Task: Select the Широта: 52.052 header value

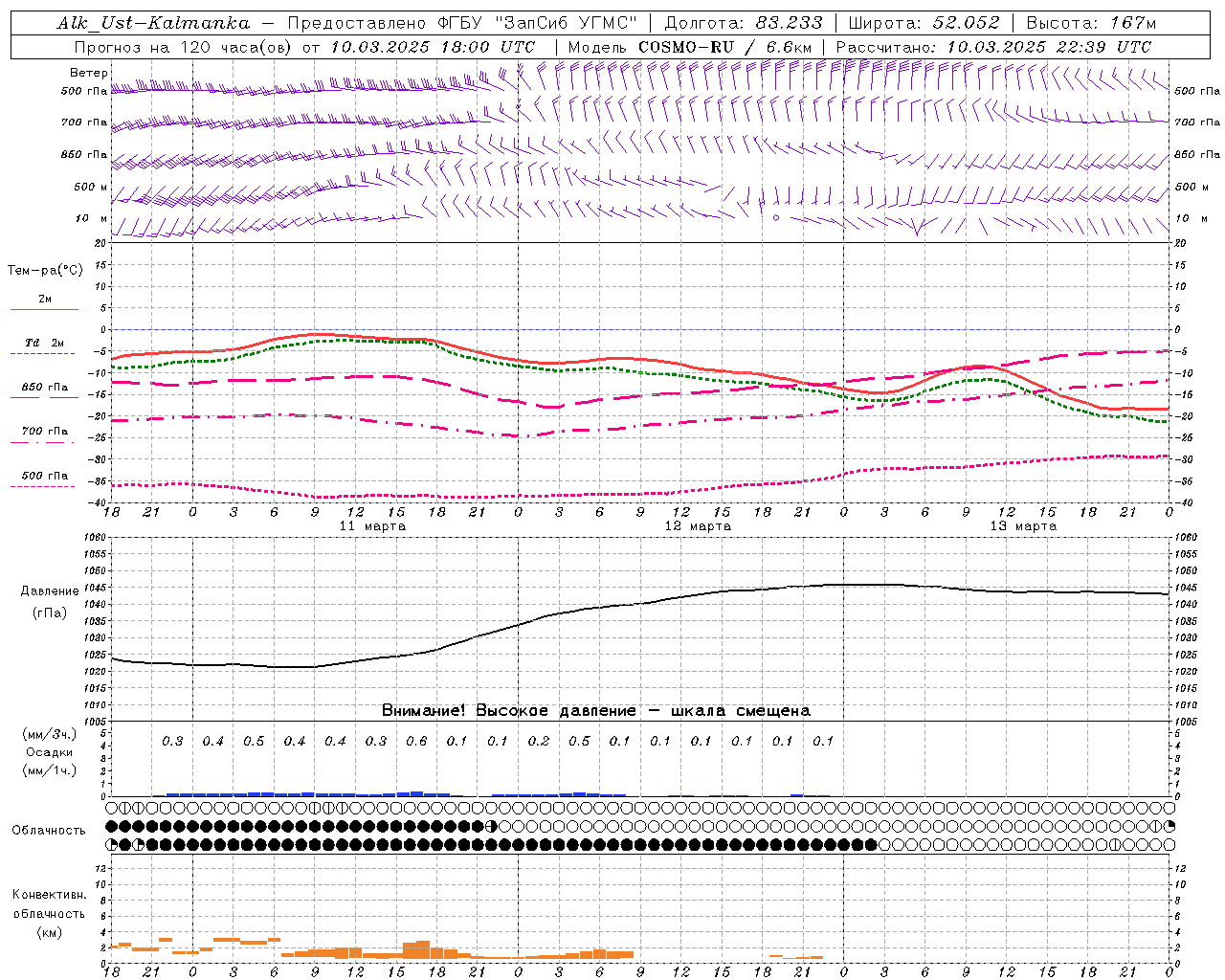Action: (x=924, y=23)
